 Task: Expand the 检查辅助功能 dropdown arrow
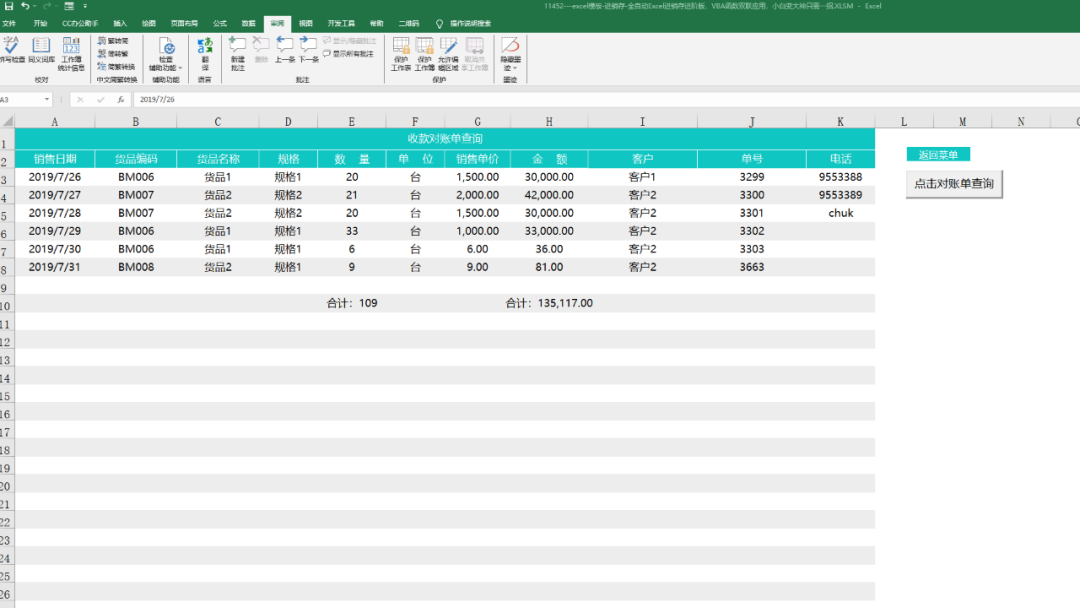180,68
